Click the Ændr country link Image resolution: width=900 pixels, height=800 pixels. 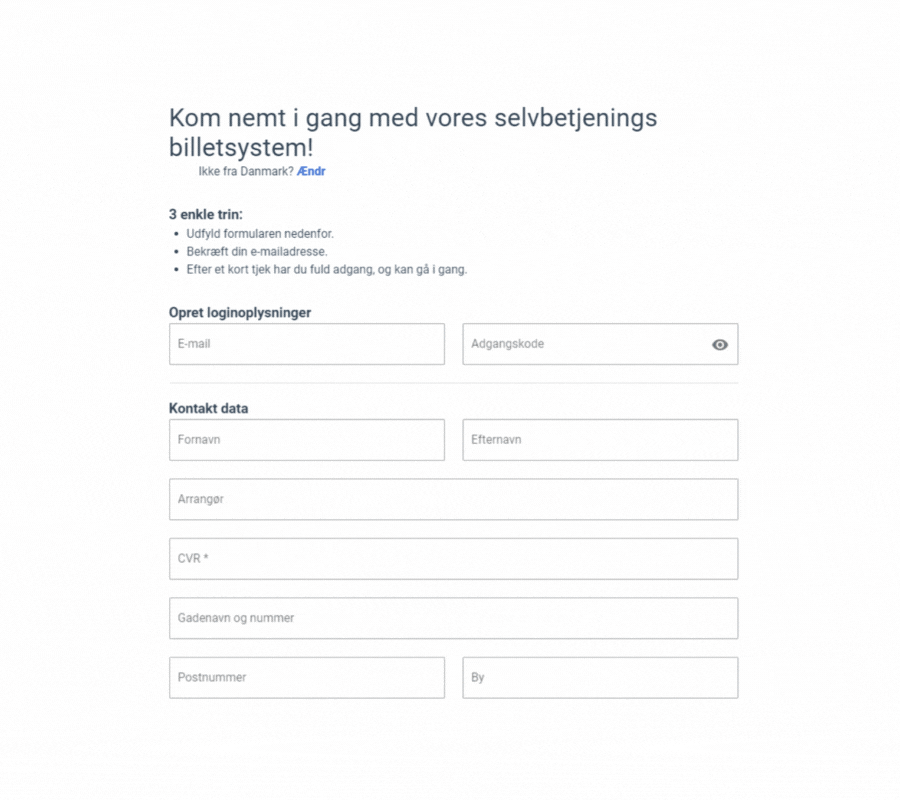[x=311, y=171]
